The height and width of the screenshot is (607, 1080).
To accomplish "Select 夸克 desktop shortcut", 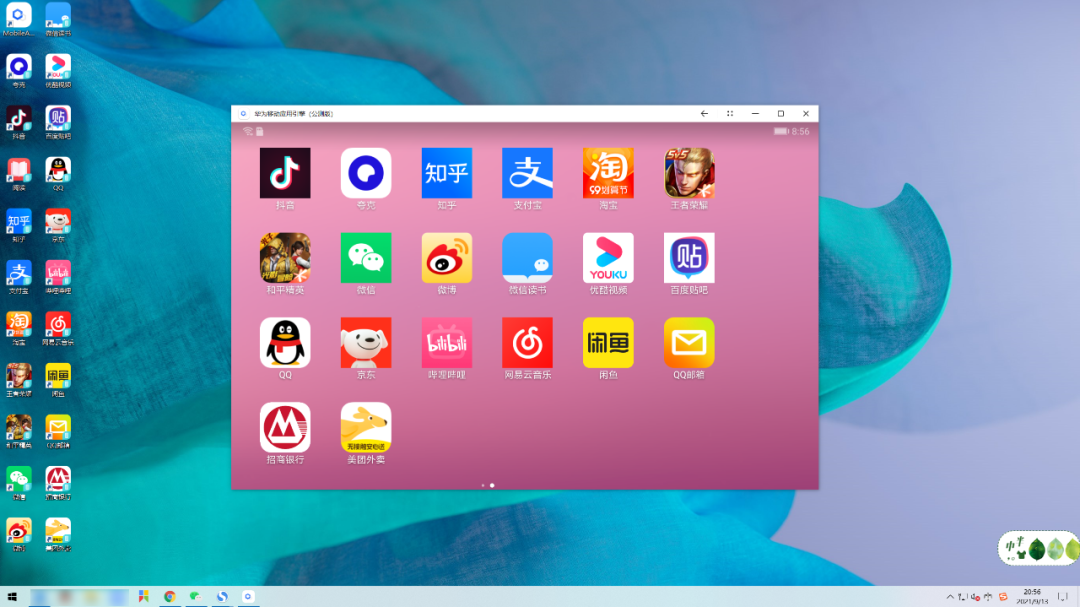I will click(19, 71).
